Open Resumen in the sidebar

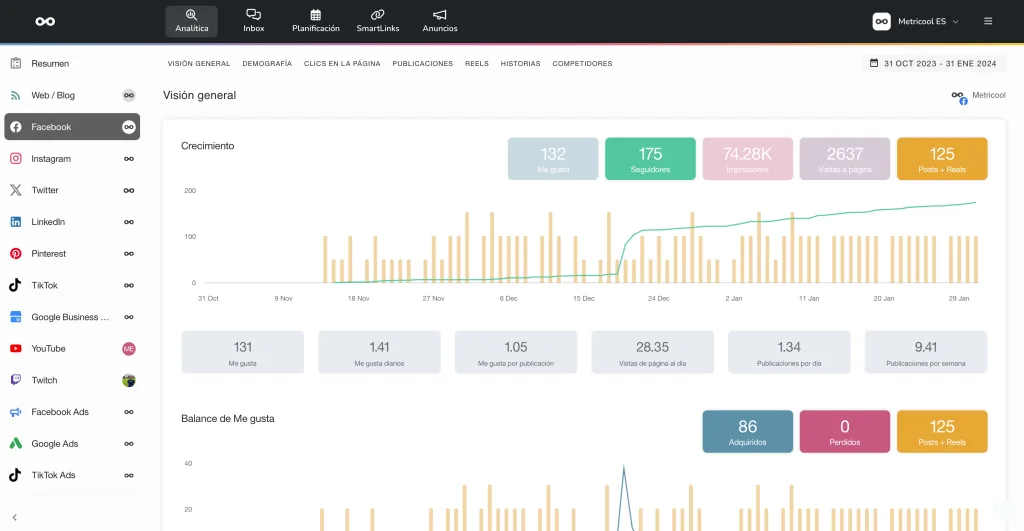[50, 63]
